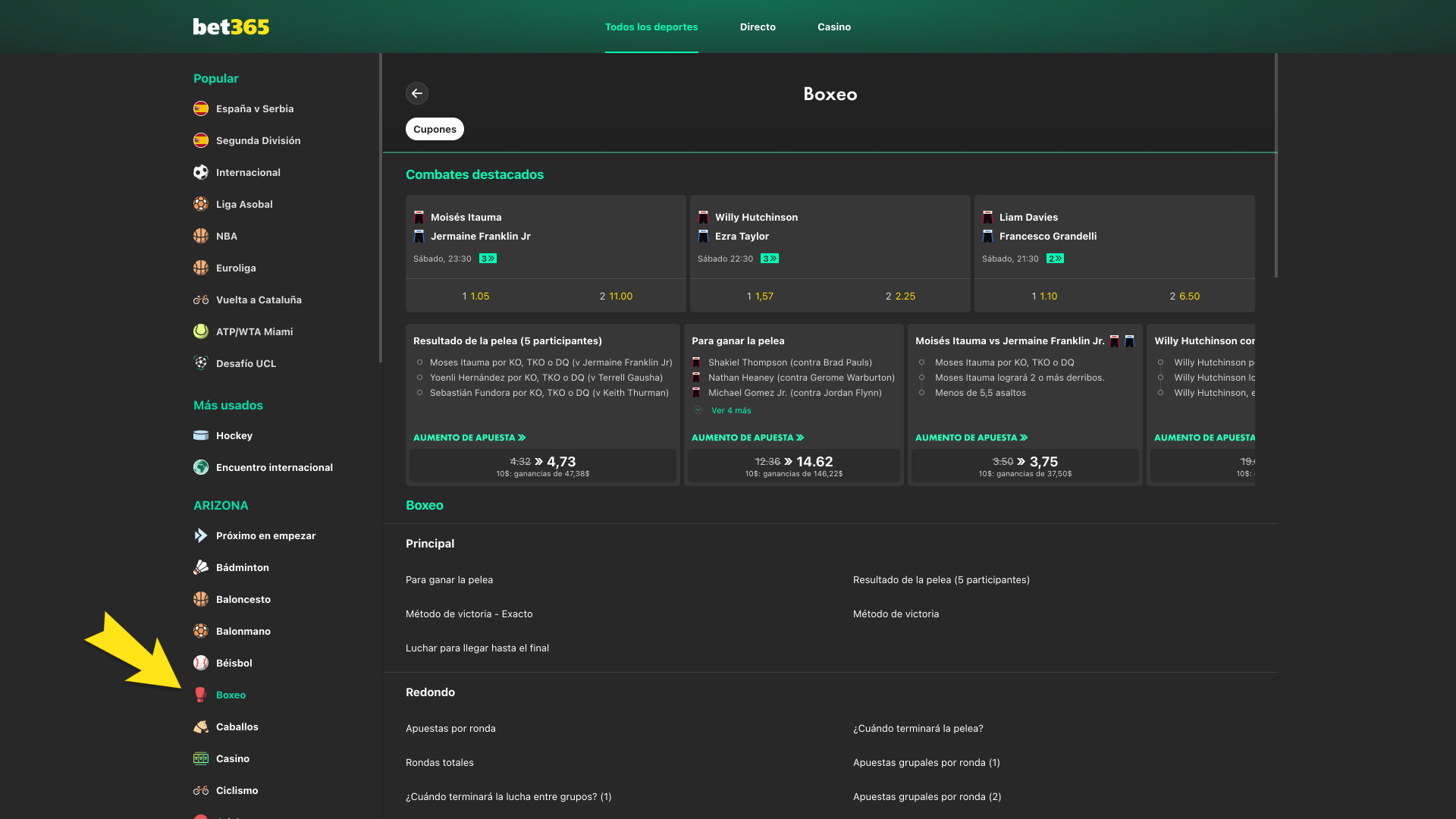The height and width of the screenshot is (819, 1456).
Task: Open the NBA basketball icon
Action: (x=201, y=236)
